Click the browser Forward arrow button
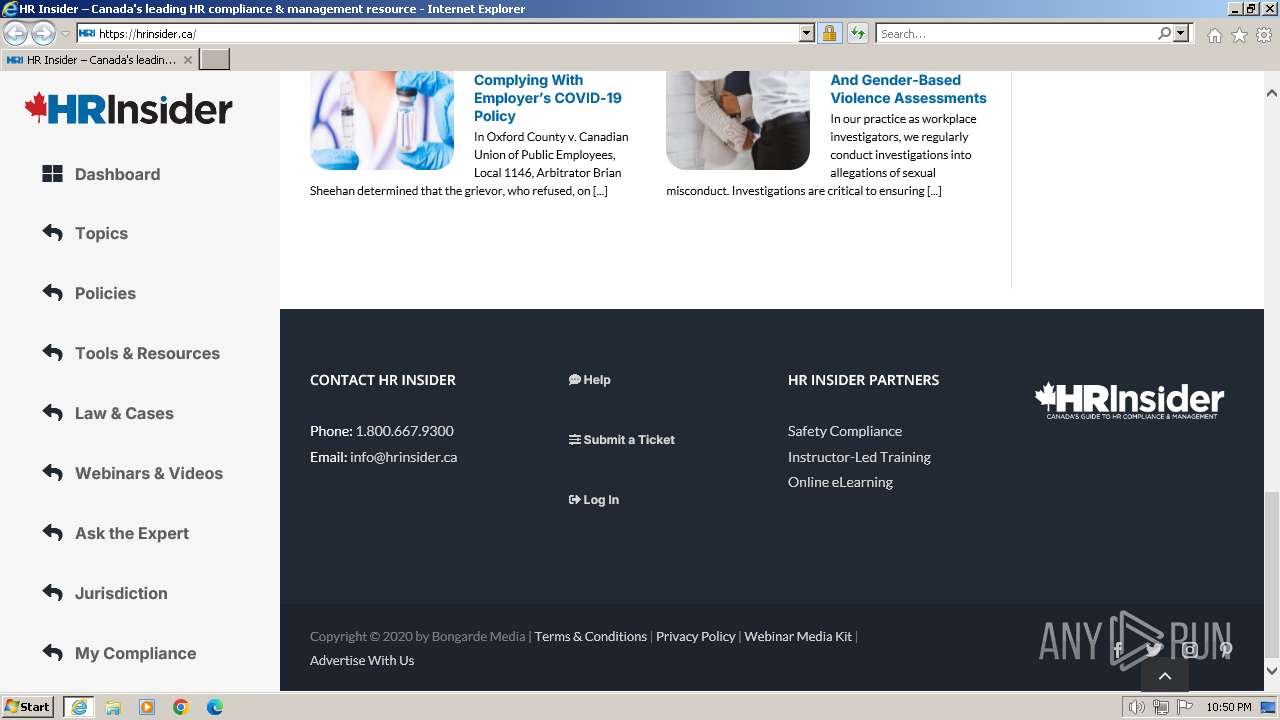This screenshot has width=1280, height=720. tap(43, 33)
